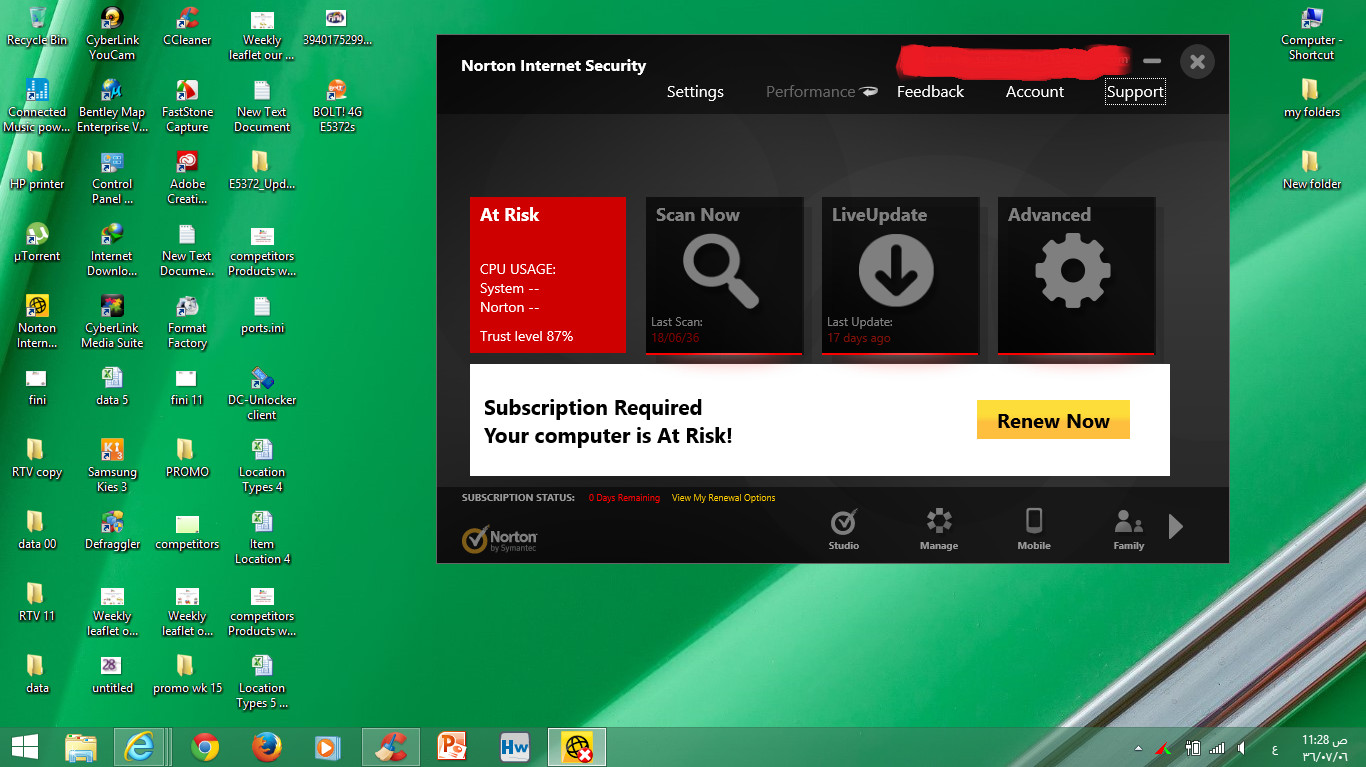The image size is (1366, 767).
Task: Launch Firefox from taskbar
Action: (266, 747)
